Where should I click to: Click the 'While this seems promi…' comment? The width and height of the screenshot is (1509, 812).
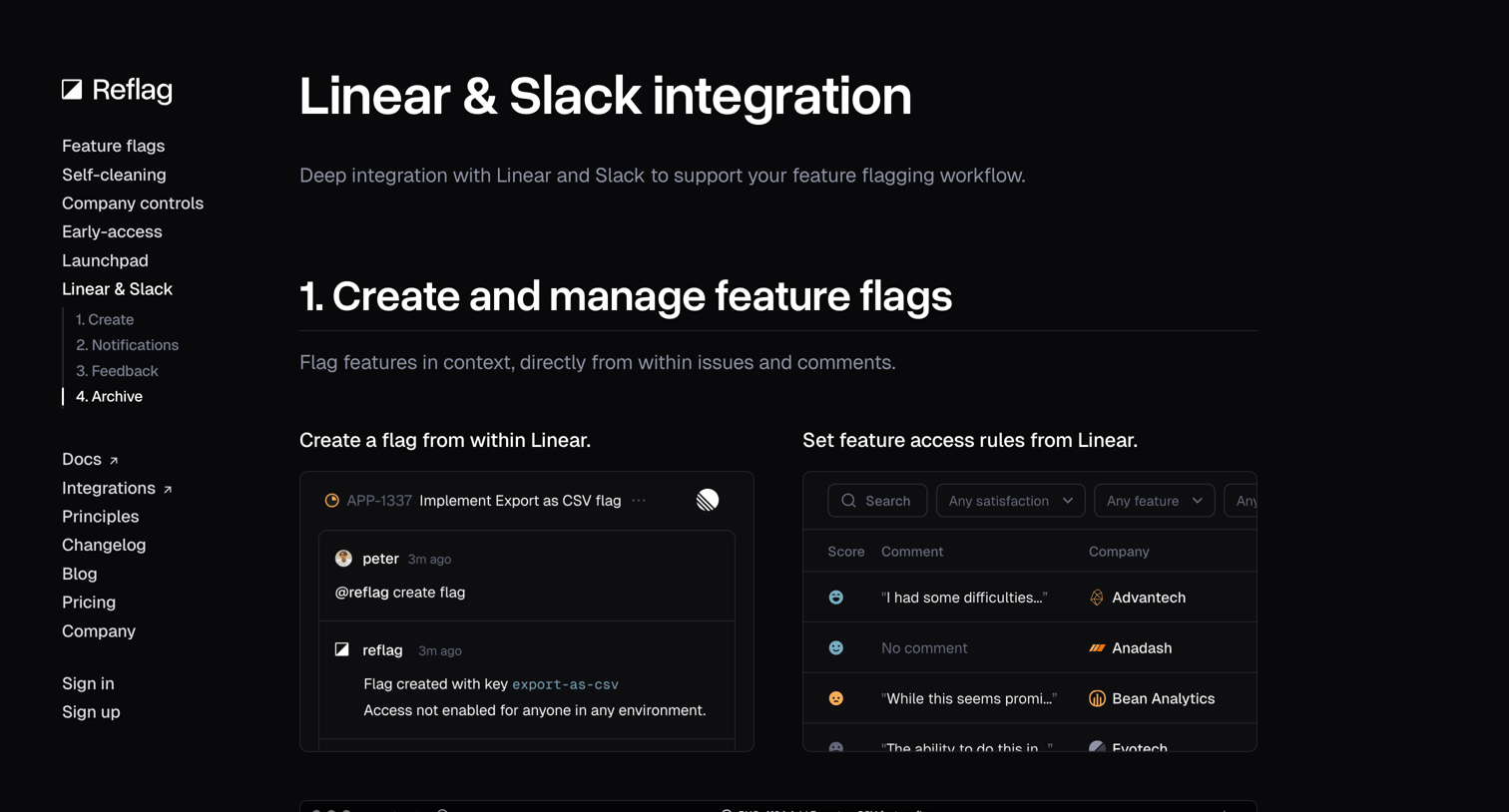pyautogui.click(x=969, y=699)
